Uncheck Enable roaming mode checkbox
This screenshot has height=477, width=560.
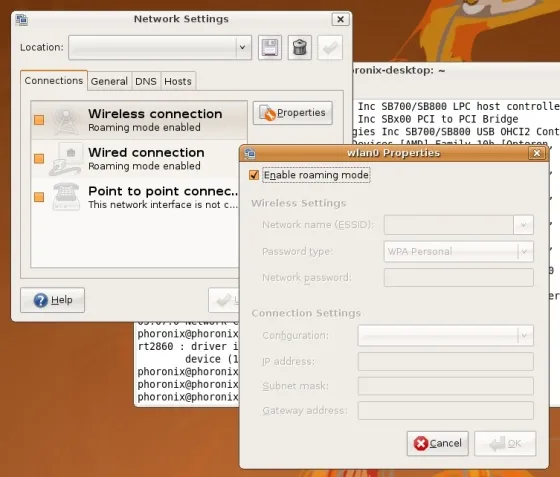click(x=254, y=175)
